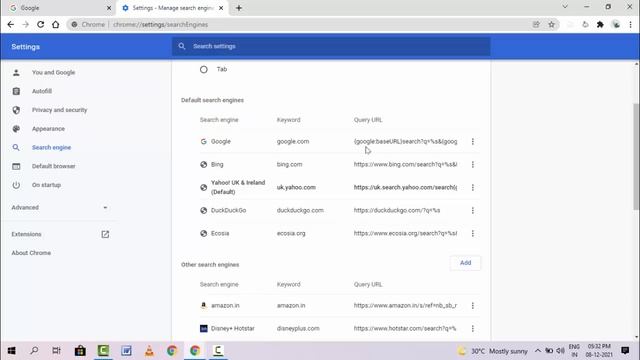Open the notification center icon
This screenshot has height=360, width=640.
pyautogui.click(x=625, y=351)
